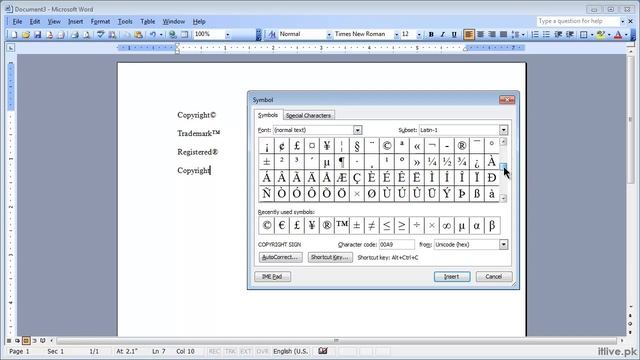The image size is (640, 360).
Task: Choose the infinity ∞ recent symbol
Action: click(x=447, y=225)
